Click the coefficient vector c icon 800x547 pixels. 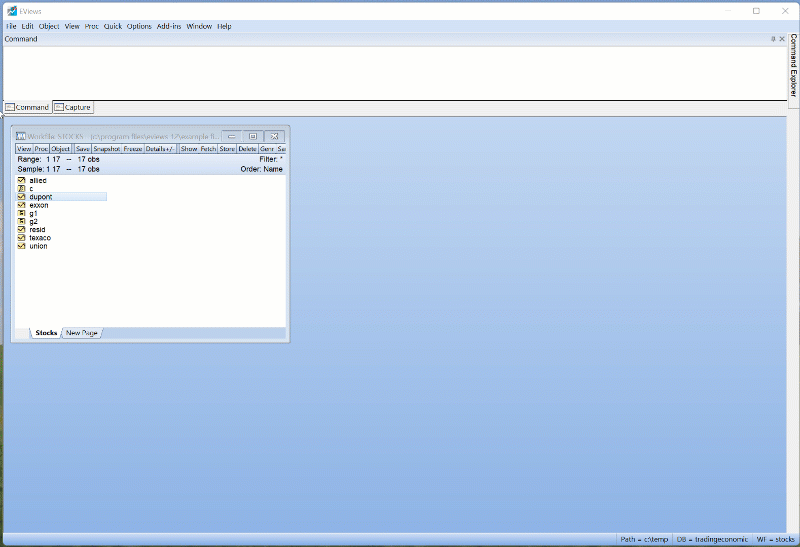pyautogui.click(x=21, y=189)
